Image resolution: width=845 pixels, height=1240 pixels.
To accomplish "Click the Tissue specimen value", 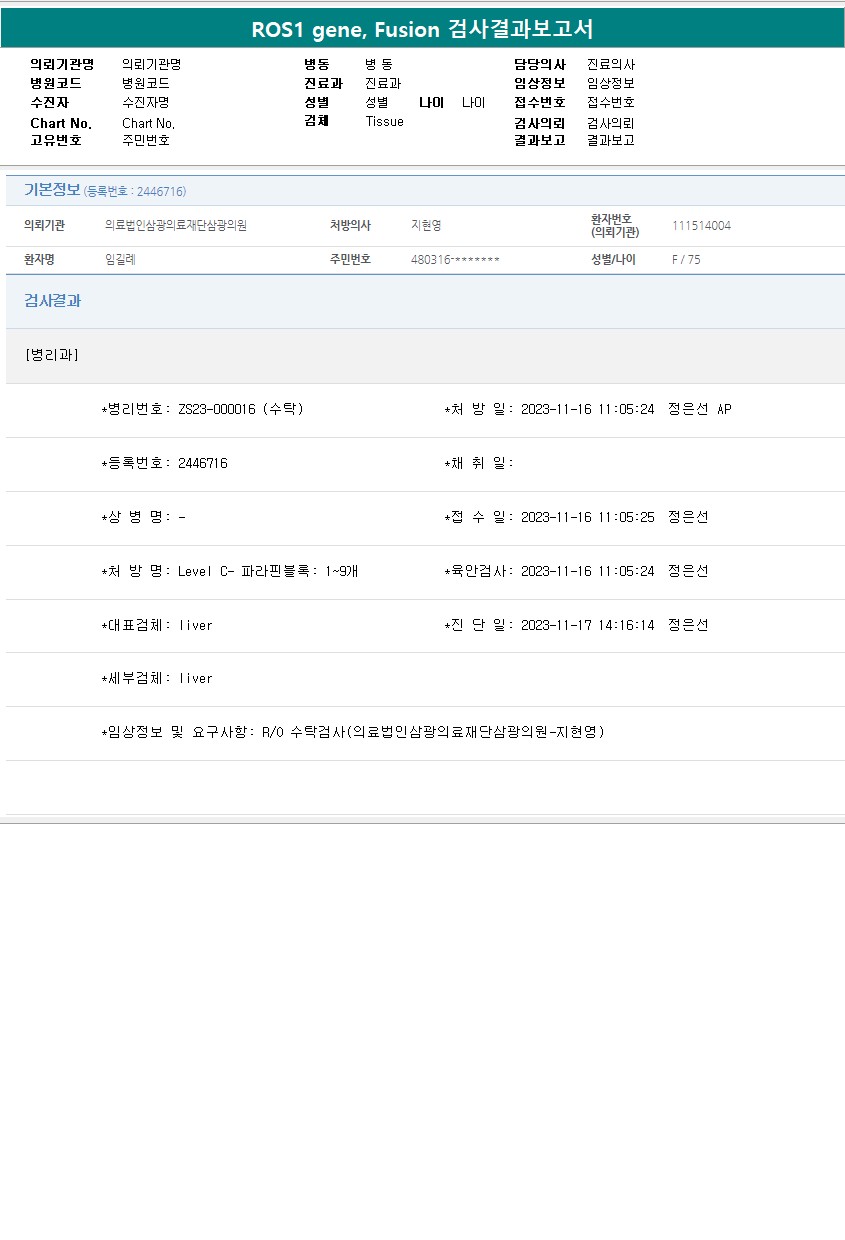I will tap(384, 121).
